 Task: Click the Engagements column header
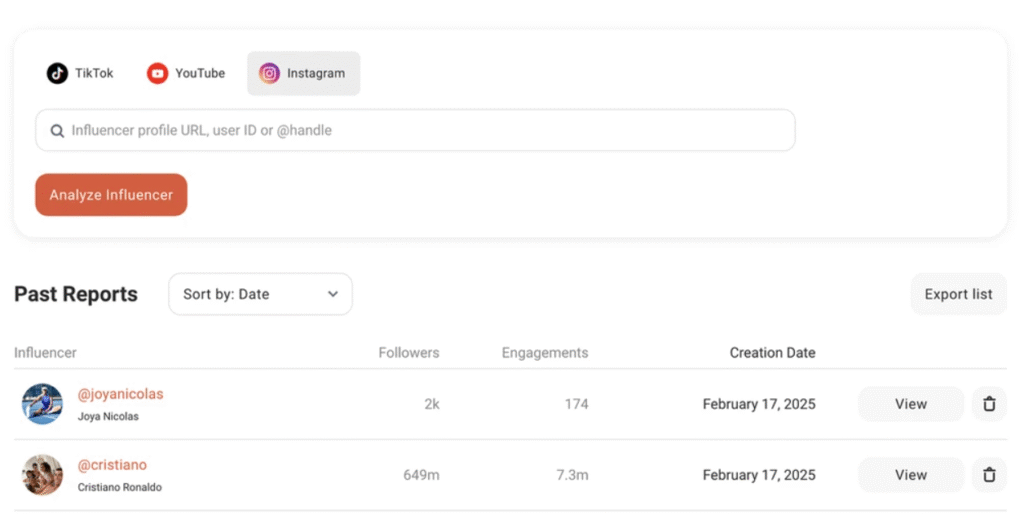click(545, 353)
